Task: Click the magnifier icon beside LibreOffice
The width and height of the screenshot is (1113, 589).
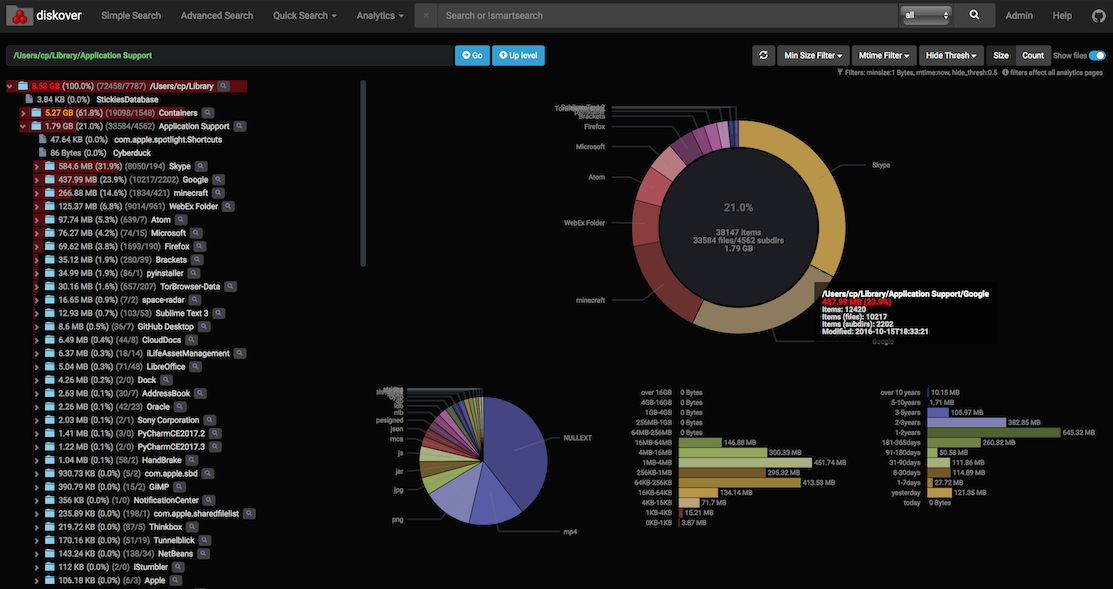Action: [x=195, y=367]
